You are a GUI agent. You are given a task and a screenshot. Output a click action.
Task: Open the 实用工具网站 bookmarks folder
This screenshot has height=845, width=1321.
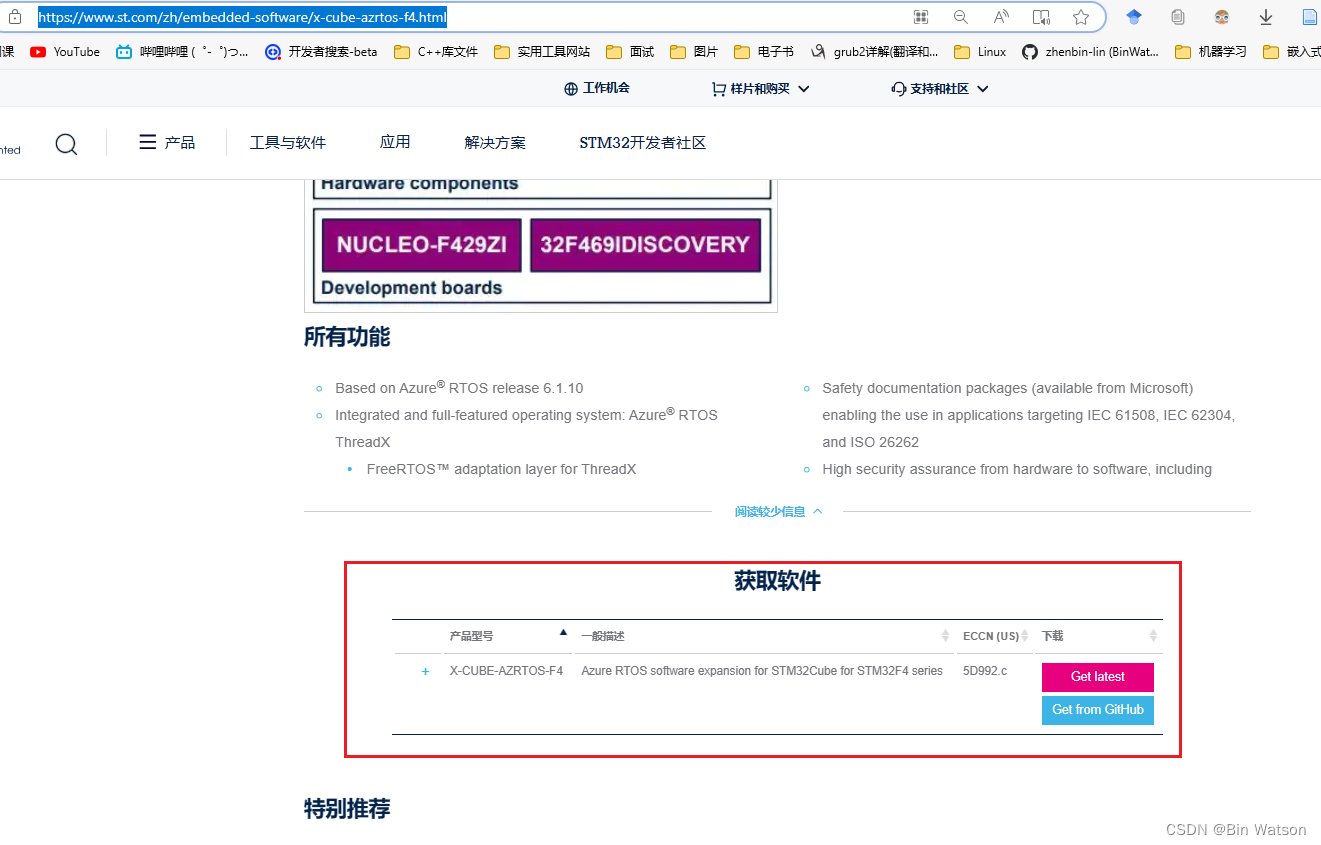click(542, 52)
